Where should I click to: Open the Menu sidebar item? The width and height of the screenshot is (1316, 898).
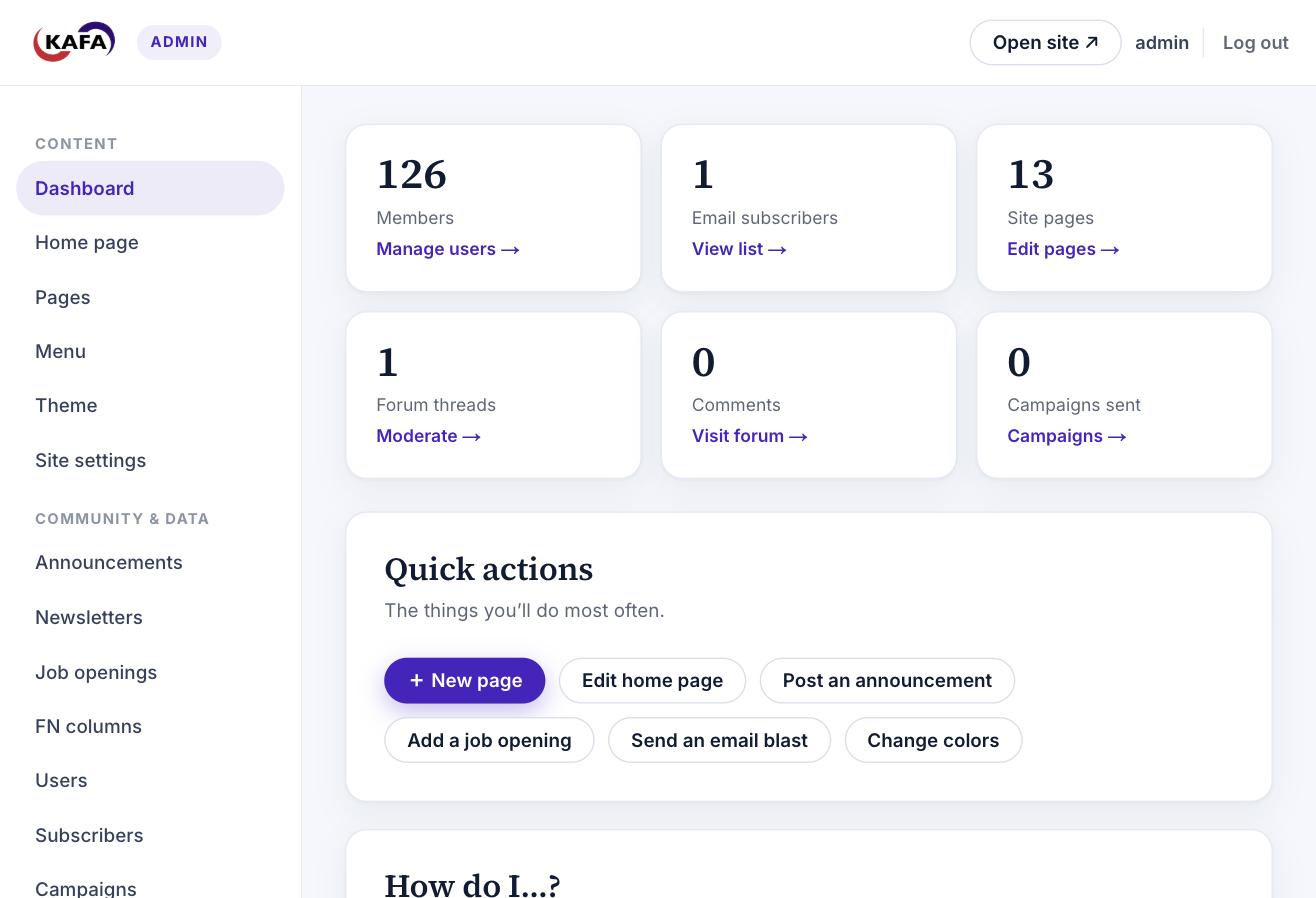150,351
